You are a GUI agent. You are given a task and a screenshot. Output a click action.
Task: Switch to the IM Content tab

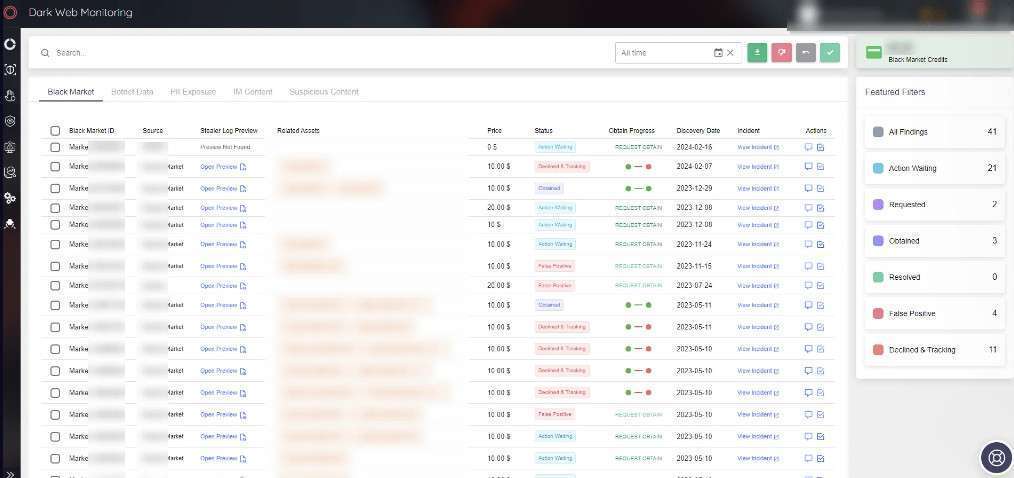(x=253, y=92)
